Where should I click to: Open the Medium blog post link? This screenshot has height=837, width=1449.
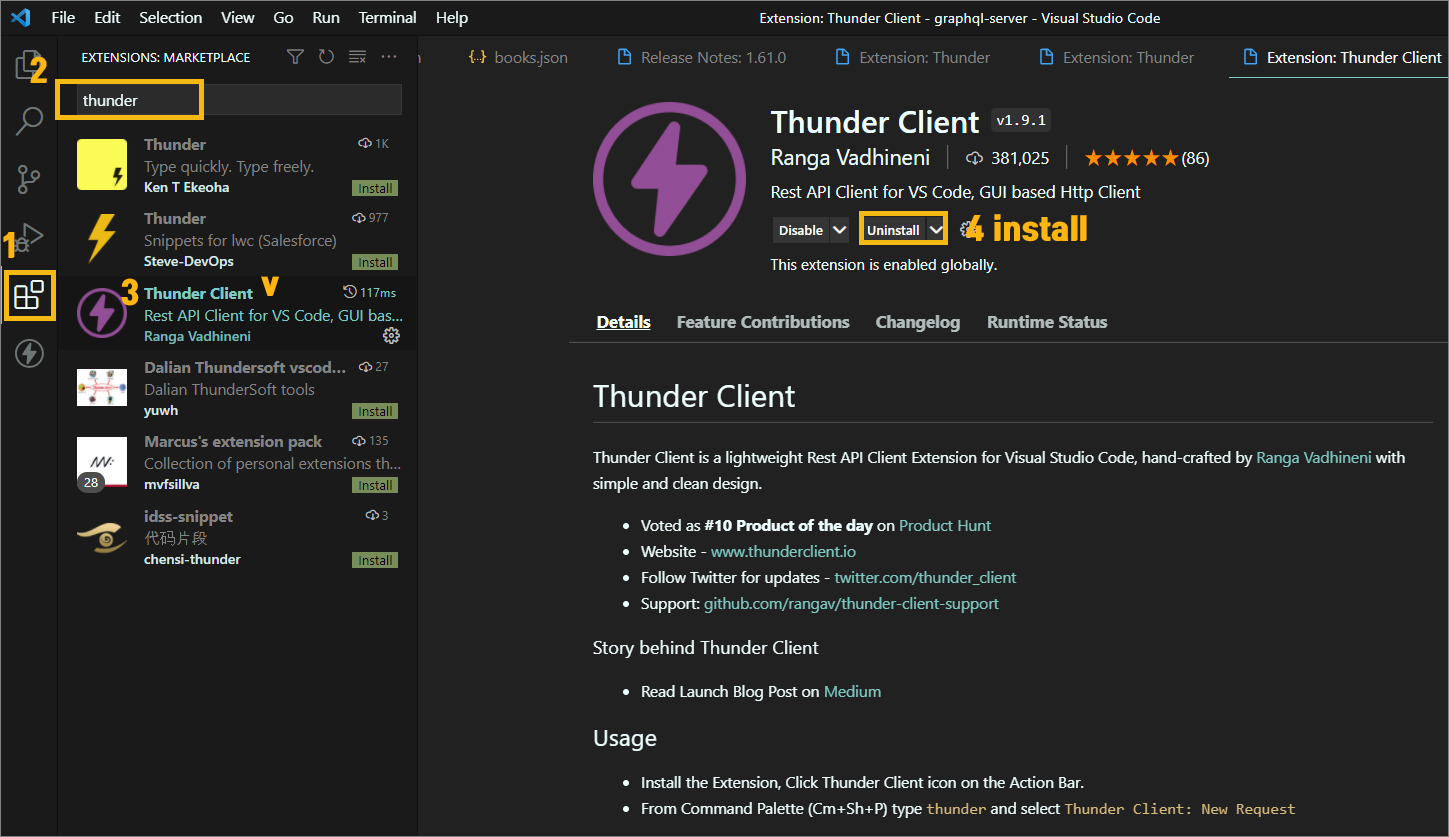(x=852, y=691)
